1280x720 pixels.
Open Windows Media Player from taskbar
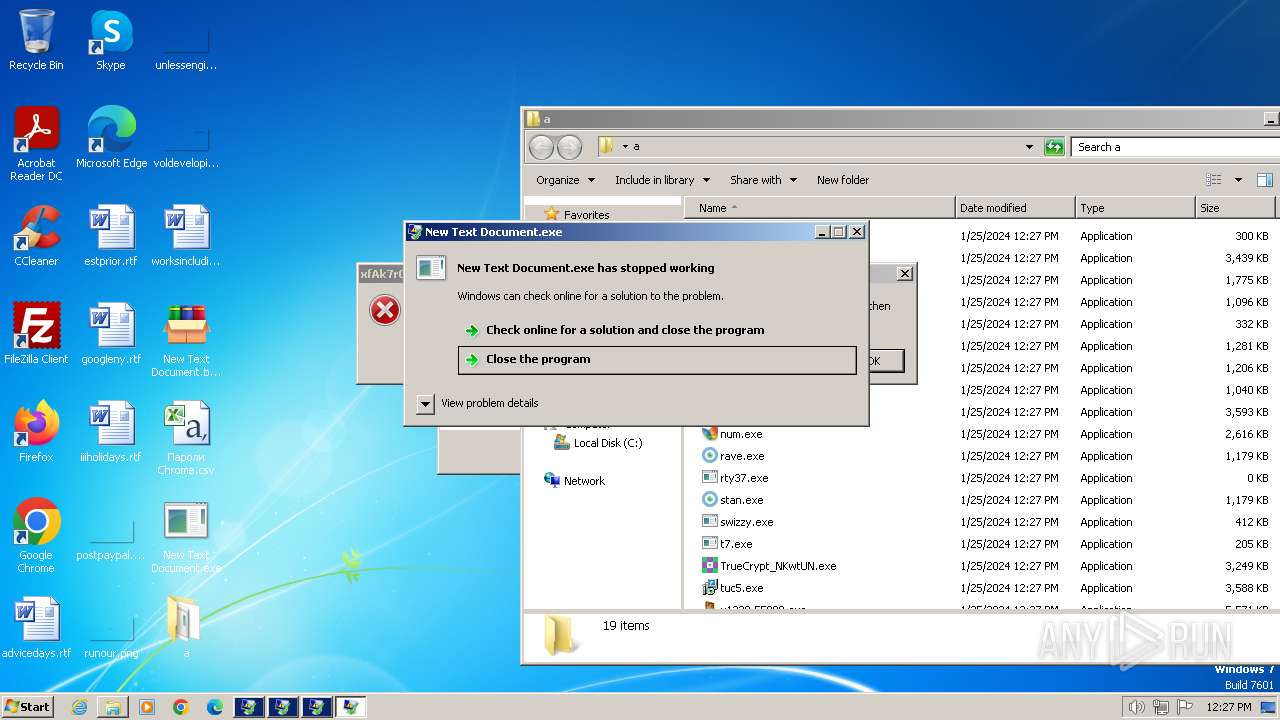coord(147,707)
